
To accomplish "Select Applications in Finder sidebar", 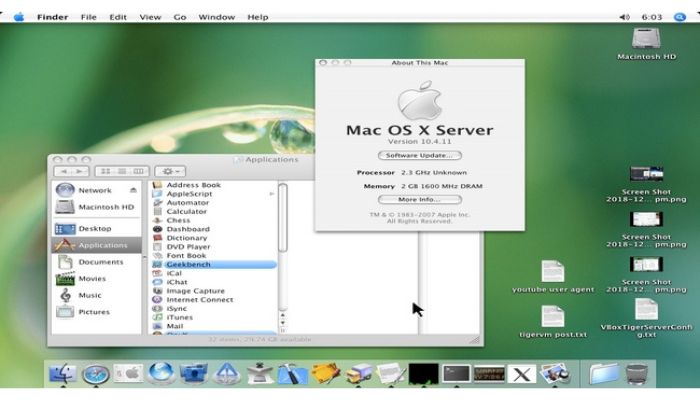I will [x=96, y=245].
